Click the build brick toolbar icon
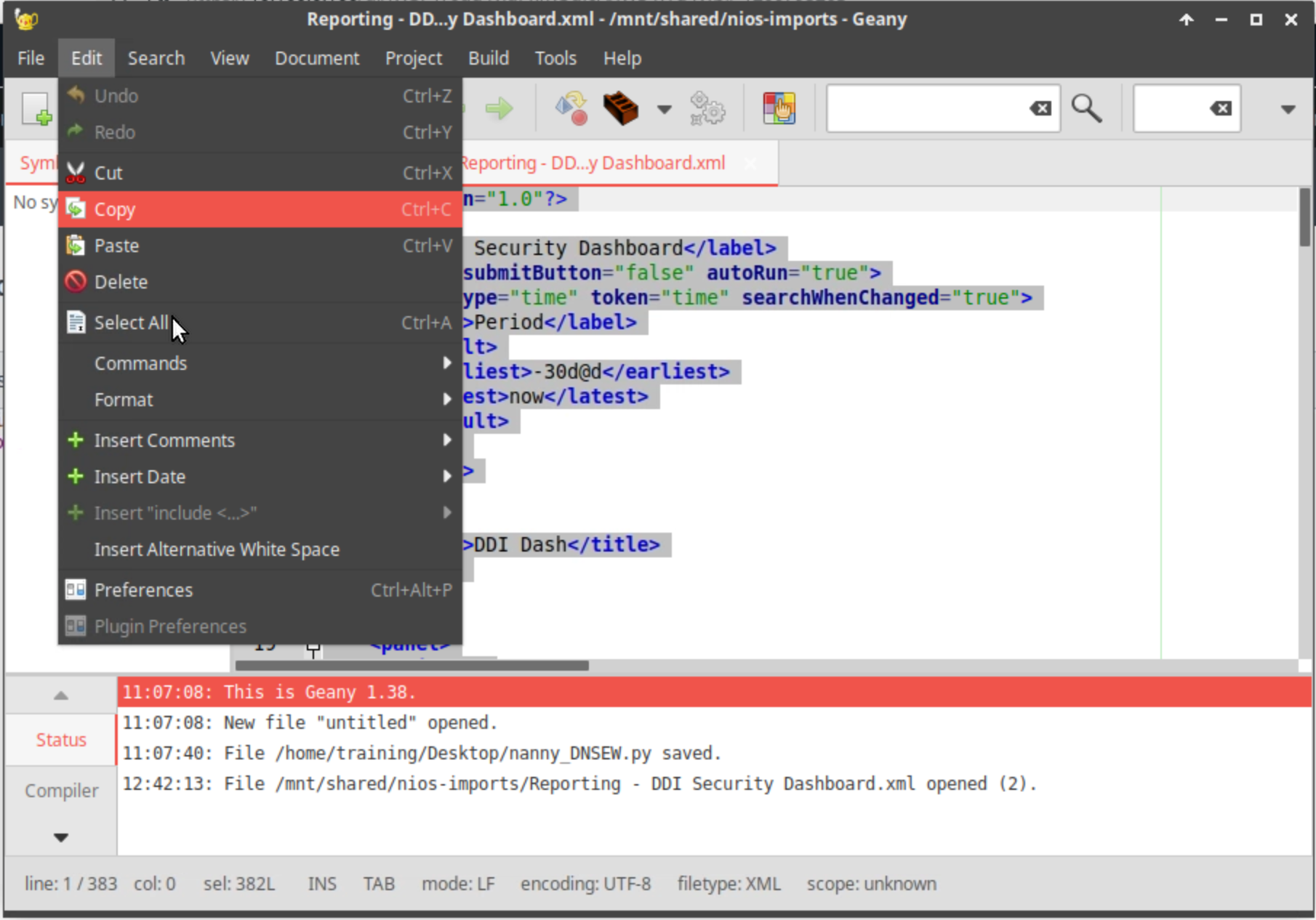1316x920 pixels. (620, 109)
